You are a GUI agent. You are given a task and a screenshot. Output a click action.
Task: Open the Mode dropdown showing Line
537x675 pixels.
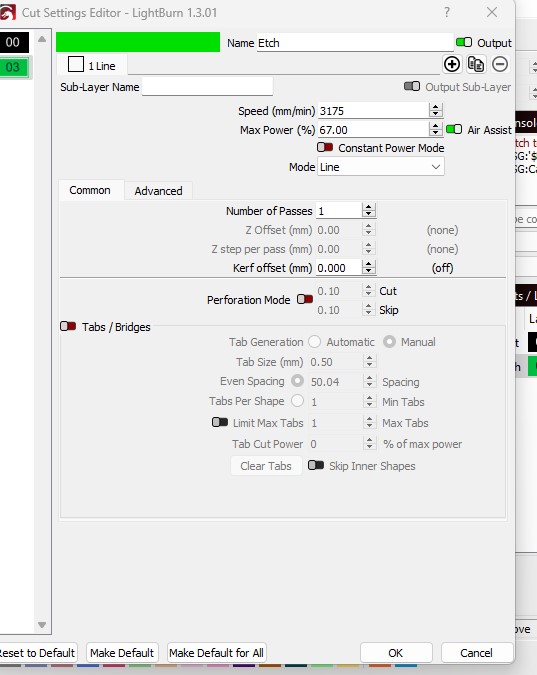[x=381, y=167]
